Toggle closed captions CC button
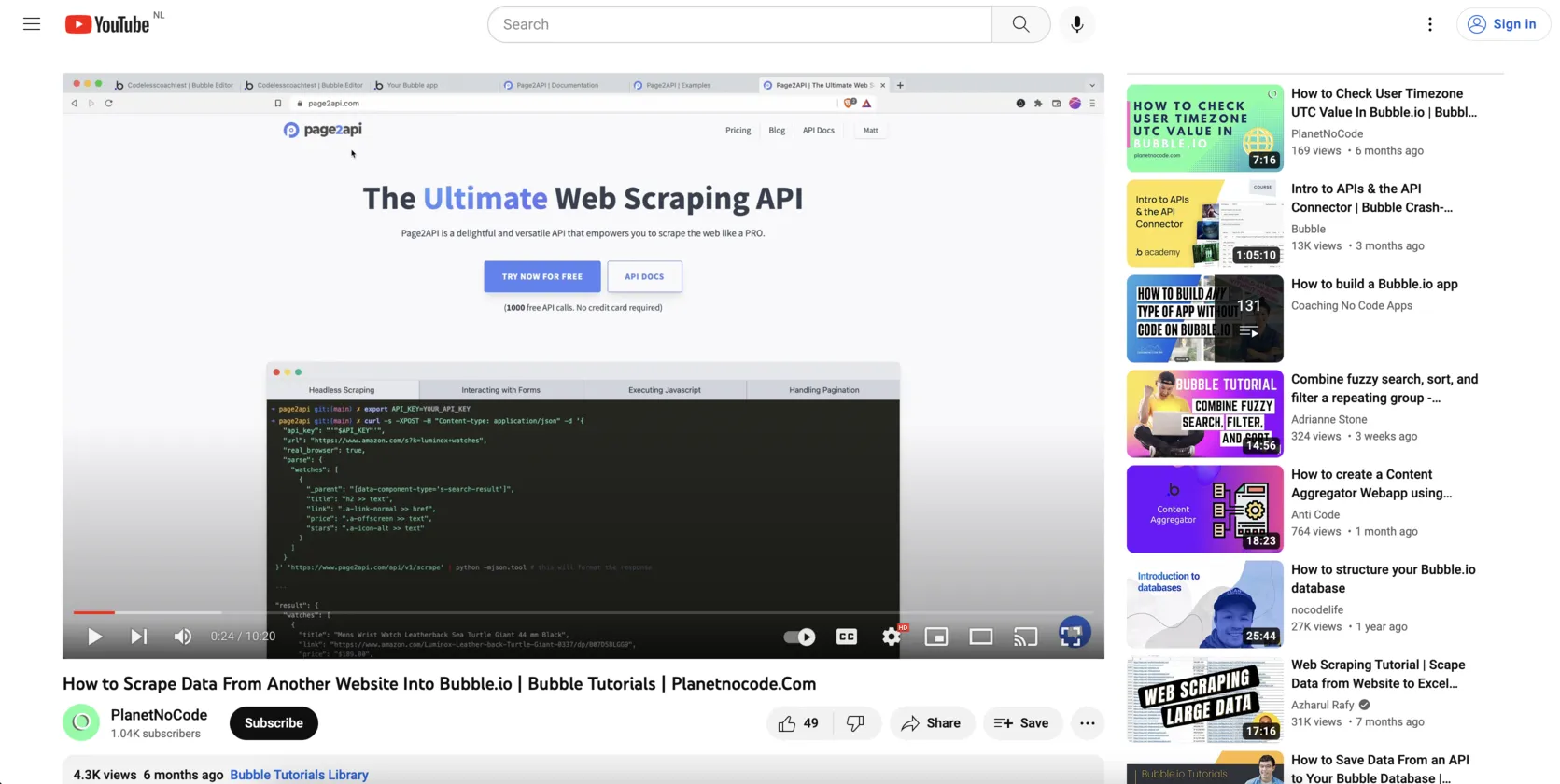Image resolution: width=1560 pixels, height=784 pixels. [847, 637]
